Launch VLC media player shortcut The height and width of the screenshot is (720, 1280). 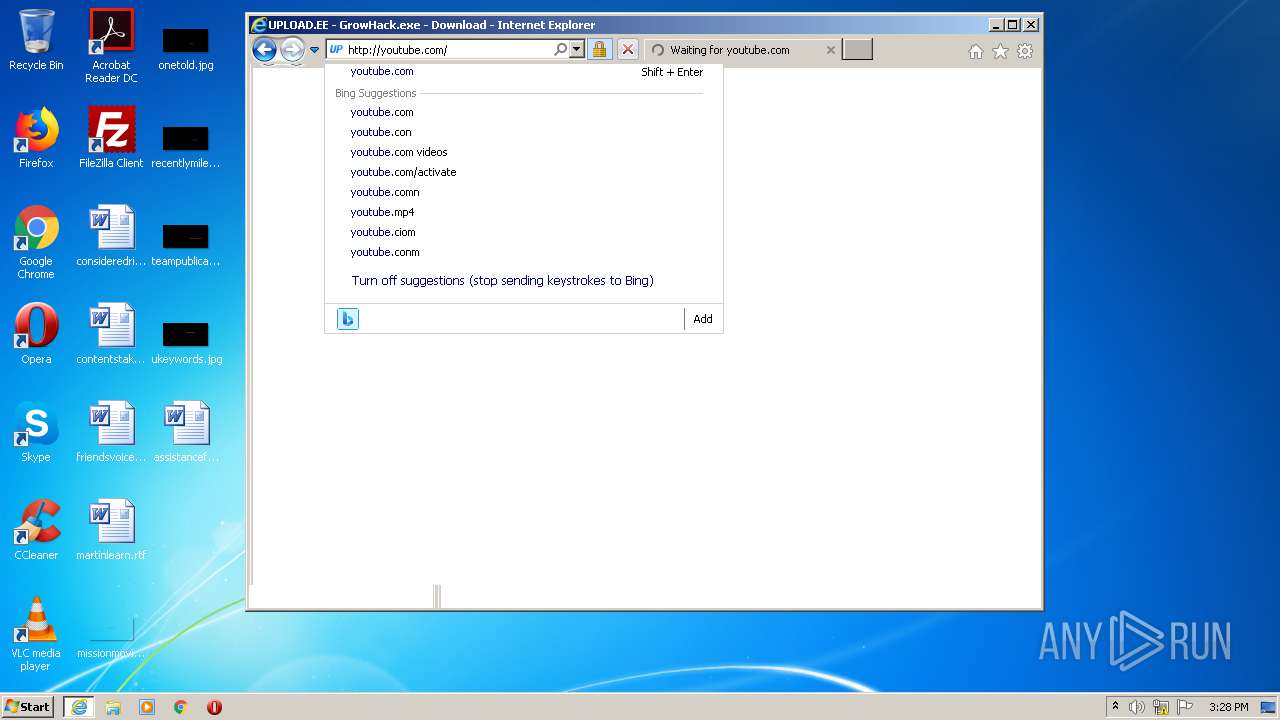click(36, 634)
